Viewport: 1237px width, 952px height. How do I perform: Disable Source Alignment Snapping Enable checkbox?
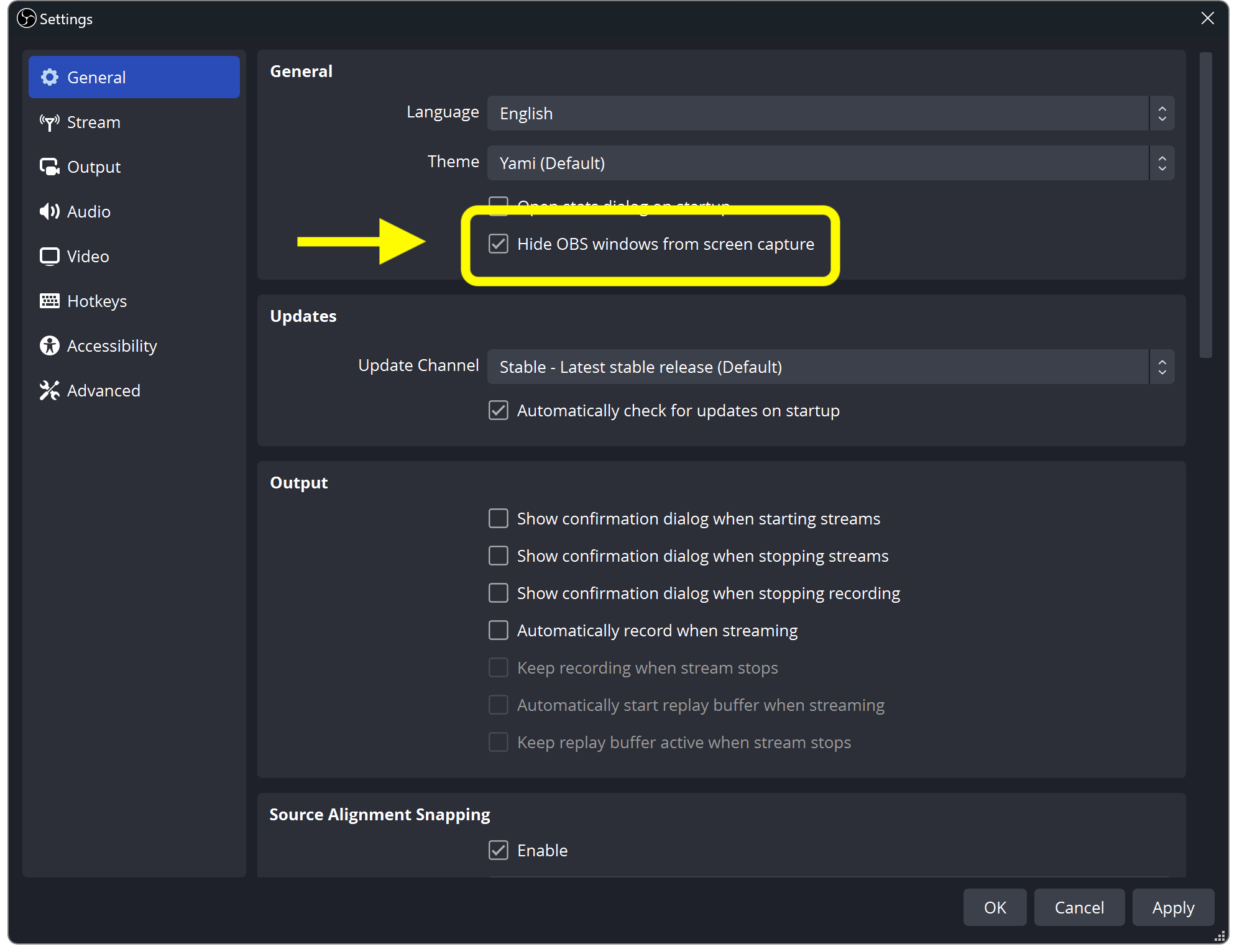click(499, 850)
